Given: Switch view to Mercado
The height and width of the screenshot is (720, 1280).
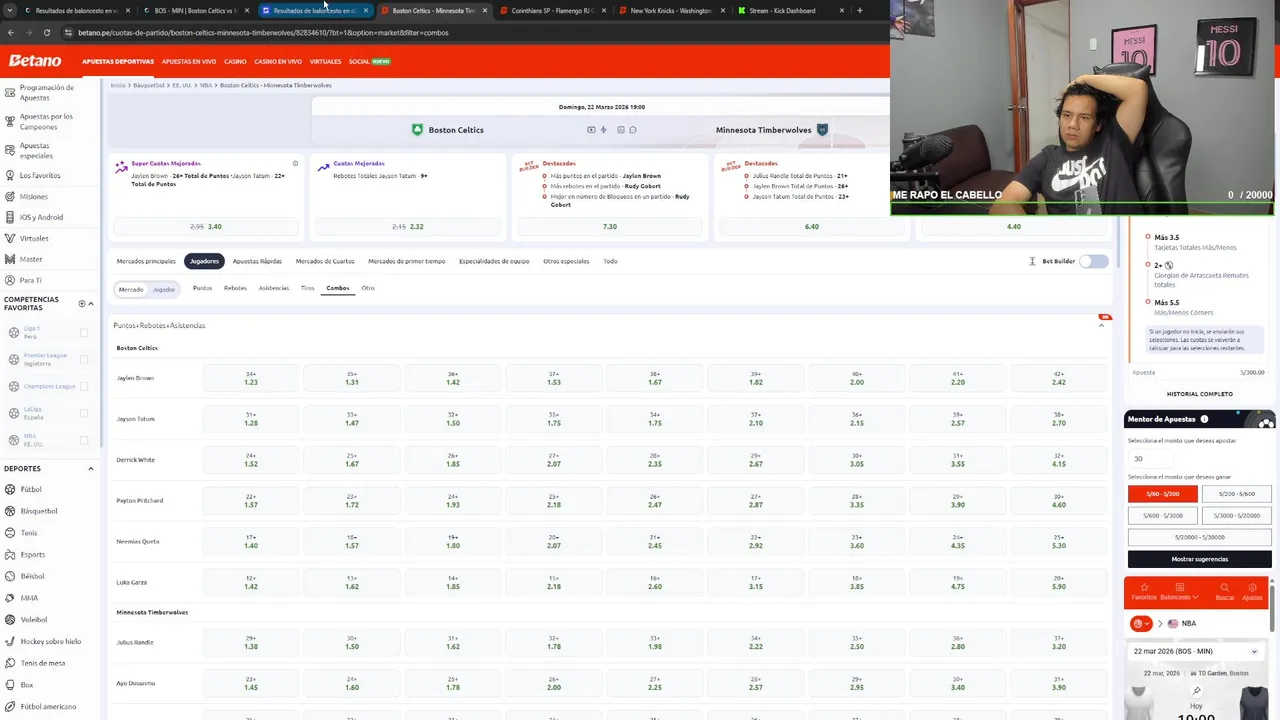Looking at the screenshot, I should (131, 289).
